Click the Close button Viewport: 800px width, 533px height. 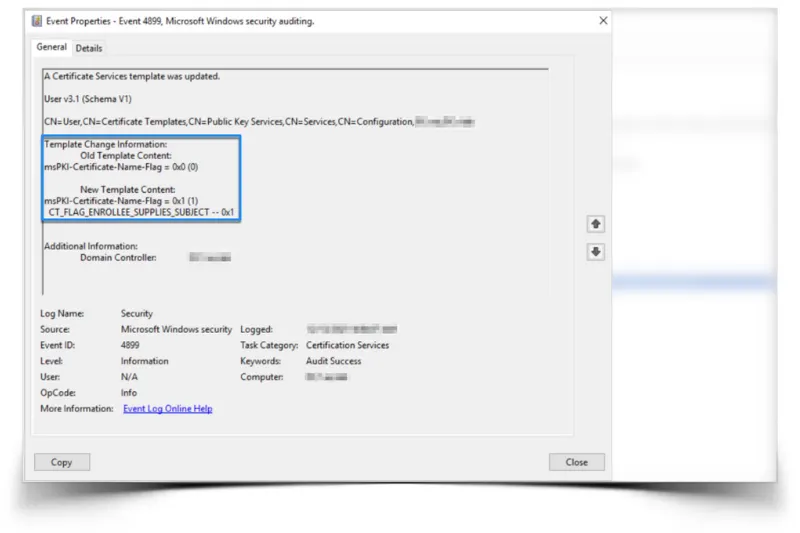[577, 462]
